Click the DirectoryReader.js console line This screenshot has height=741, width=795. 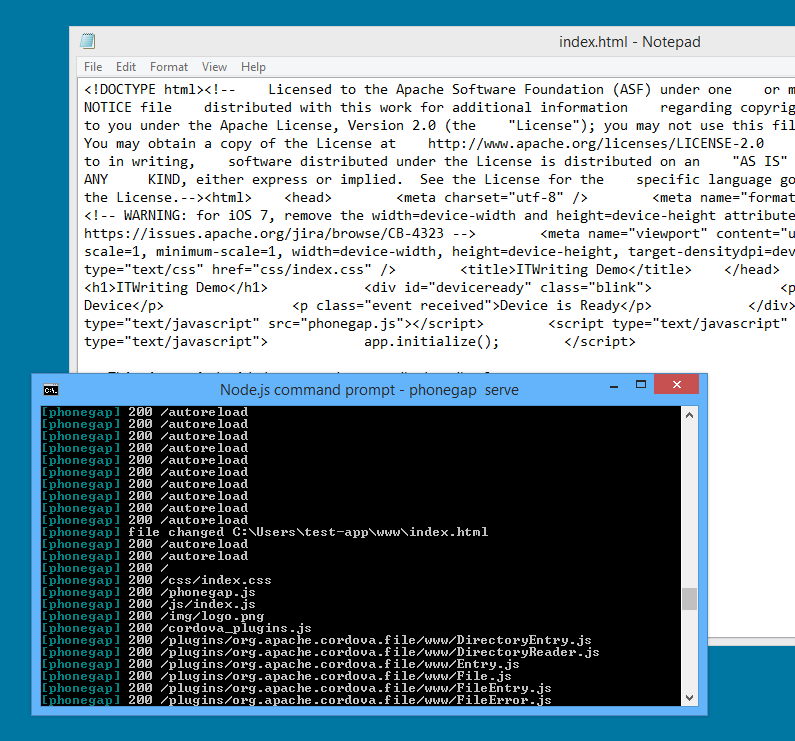(x=320, y=652)
